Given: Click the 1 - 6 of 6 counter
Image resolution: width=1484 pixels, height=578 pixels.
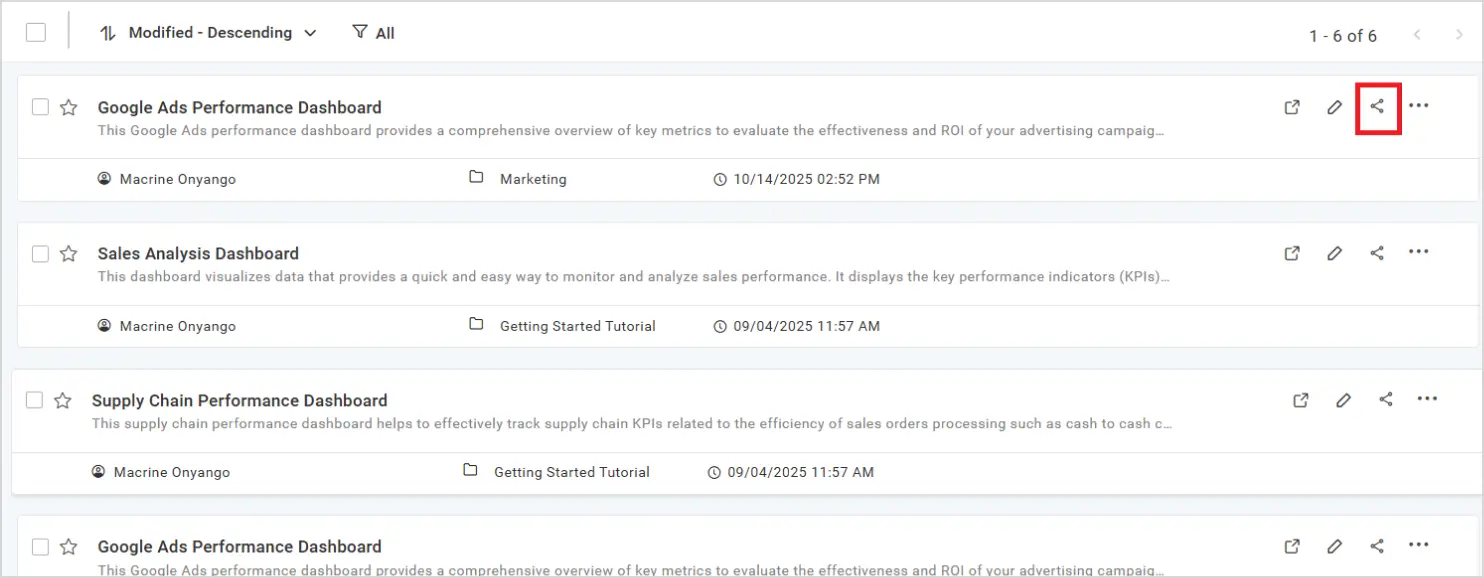Looking at the screenshot, I should tap(1343, 36).
